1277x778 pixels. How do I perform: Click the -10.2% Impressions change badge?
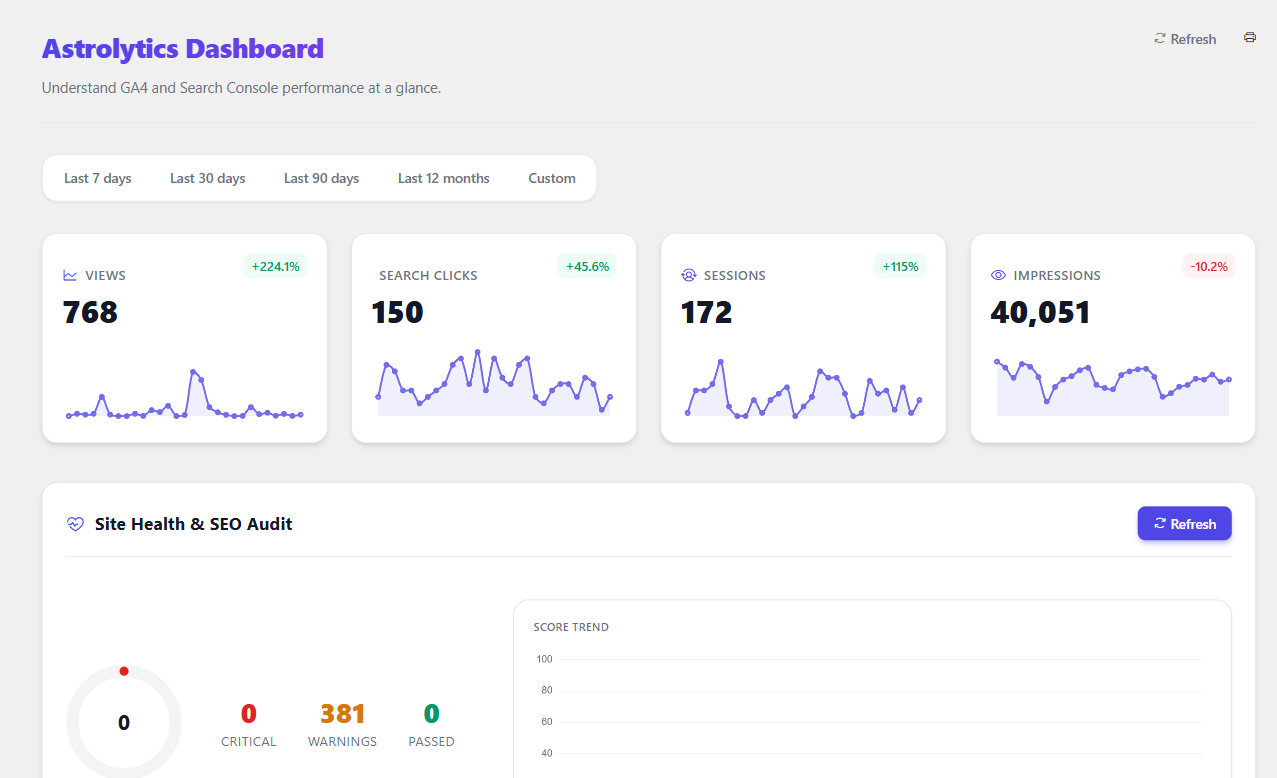pos(1209,266)
